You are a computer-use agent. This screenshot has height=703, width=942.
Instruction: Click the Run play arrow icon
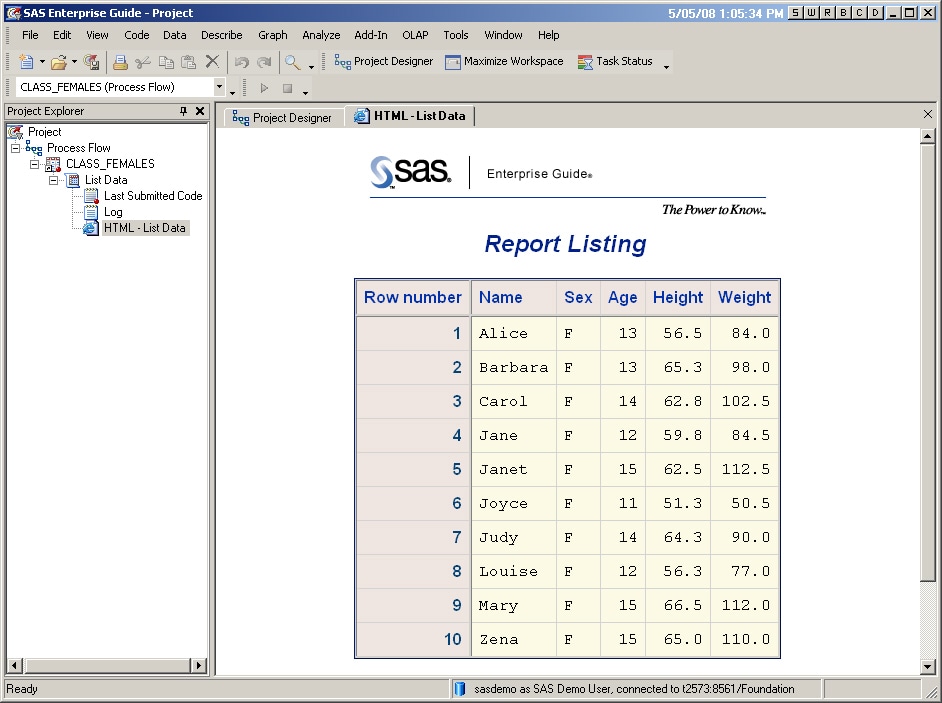click(264, 88)
